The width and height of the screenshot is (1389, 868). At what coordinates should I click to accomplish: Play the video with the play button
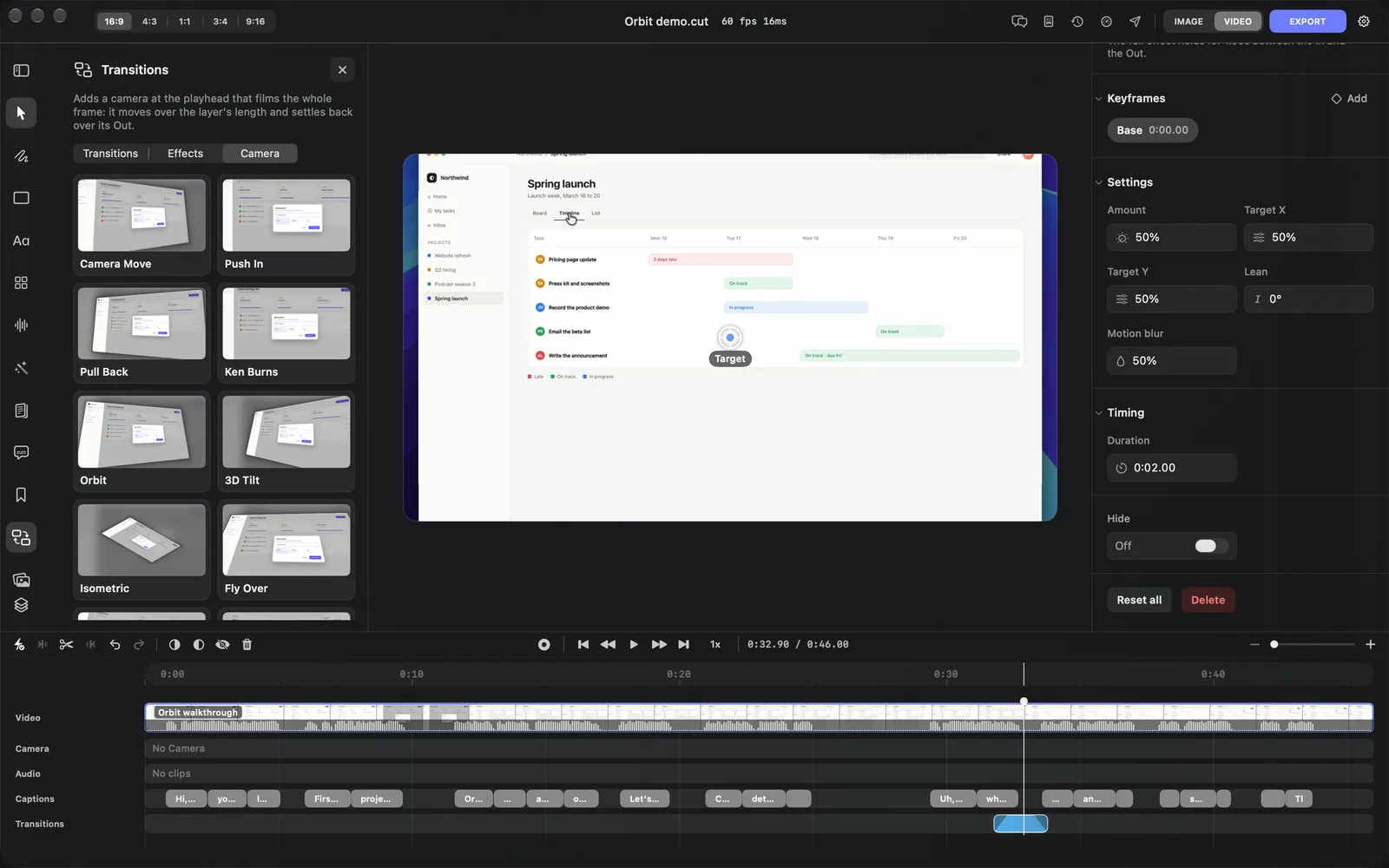(634, 645)
